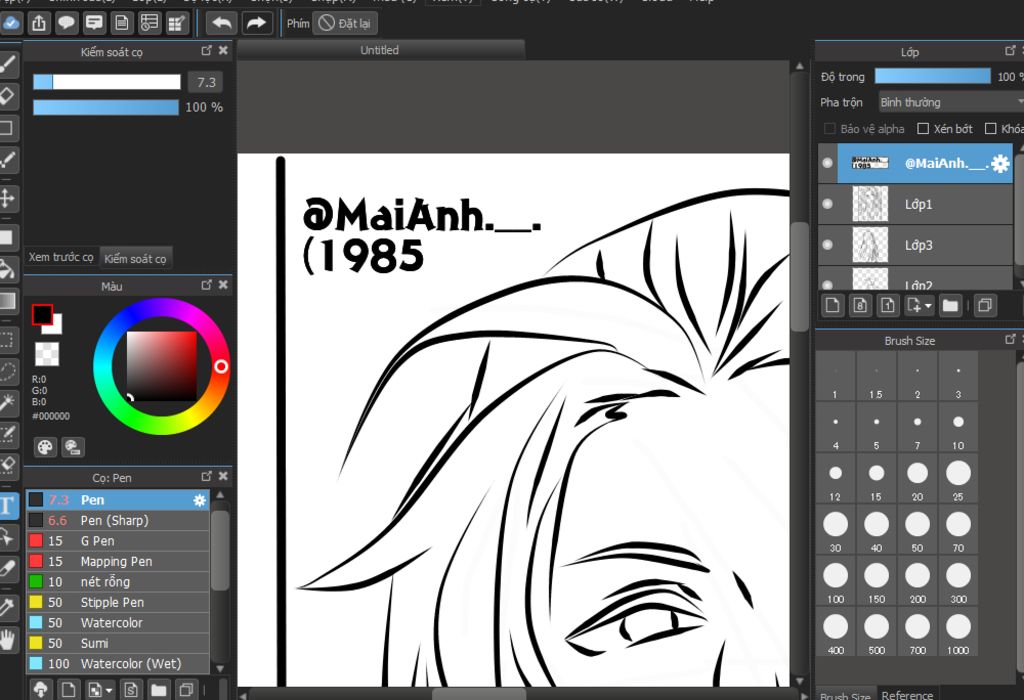Expand the add layer dropdown arrow
The width and height of the screenshot is (1024, 700).
928,305
